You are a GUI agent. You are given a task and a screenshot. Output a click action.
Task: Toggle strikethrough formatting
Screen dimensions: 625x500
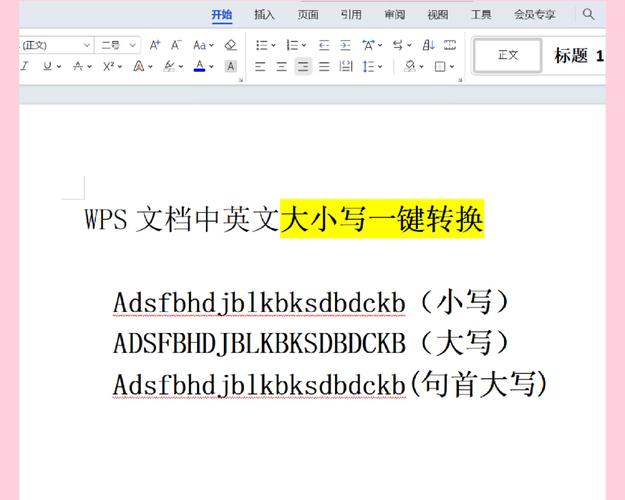[x=78, y=66]
